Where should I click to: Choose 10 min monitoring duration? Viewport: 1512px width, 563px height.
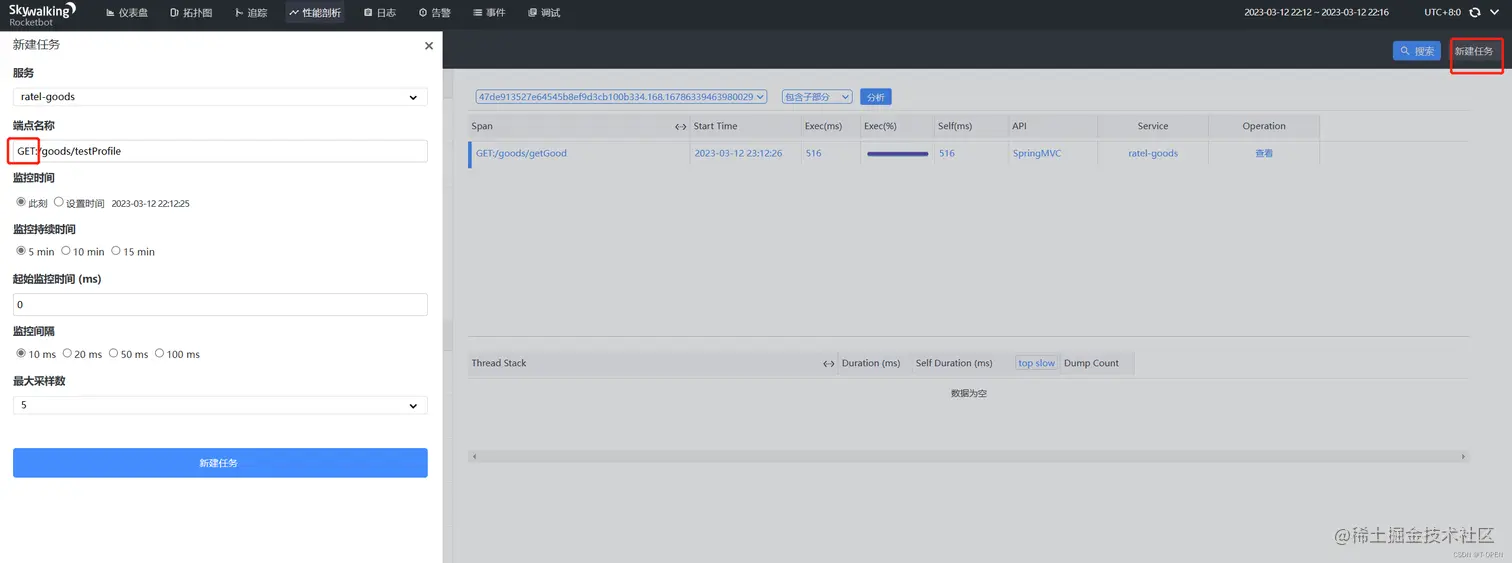tap(66, 251)
